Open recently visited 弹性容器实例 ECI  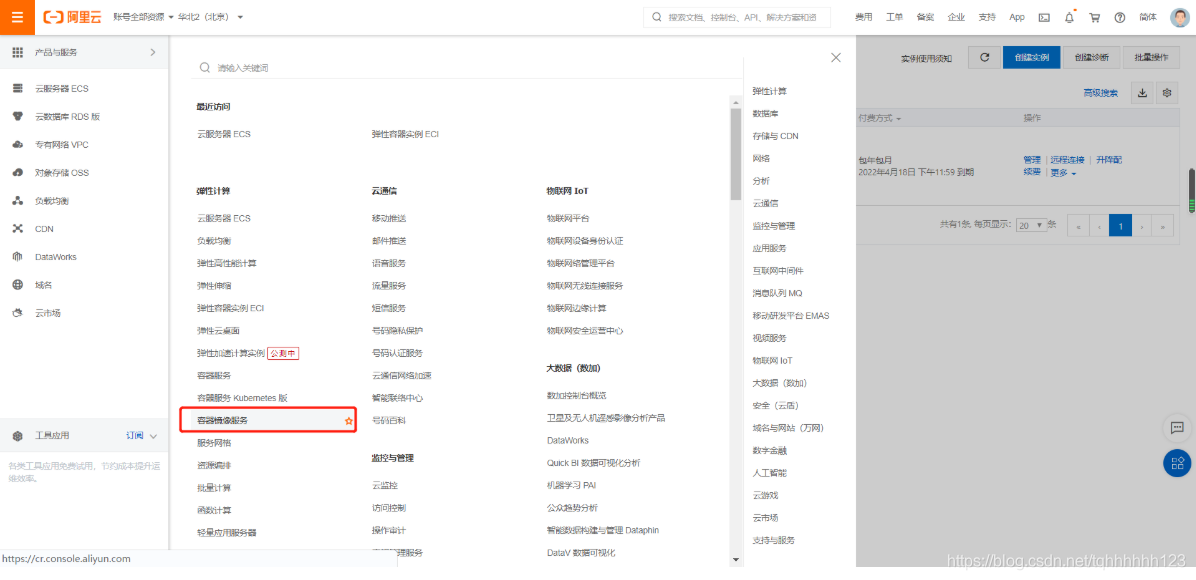(405, 134)
